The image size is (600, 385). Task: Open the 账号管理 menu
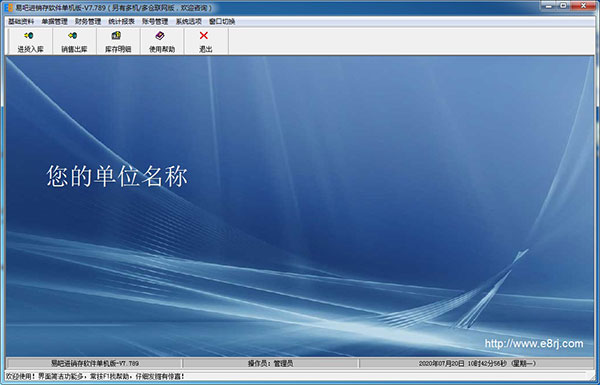(x=155, y=21)
